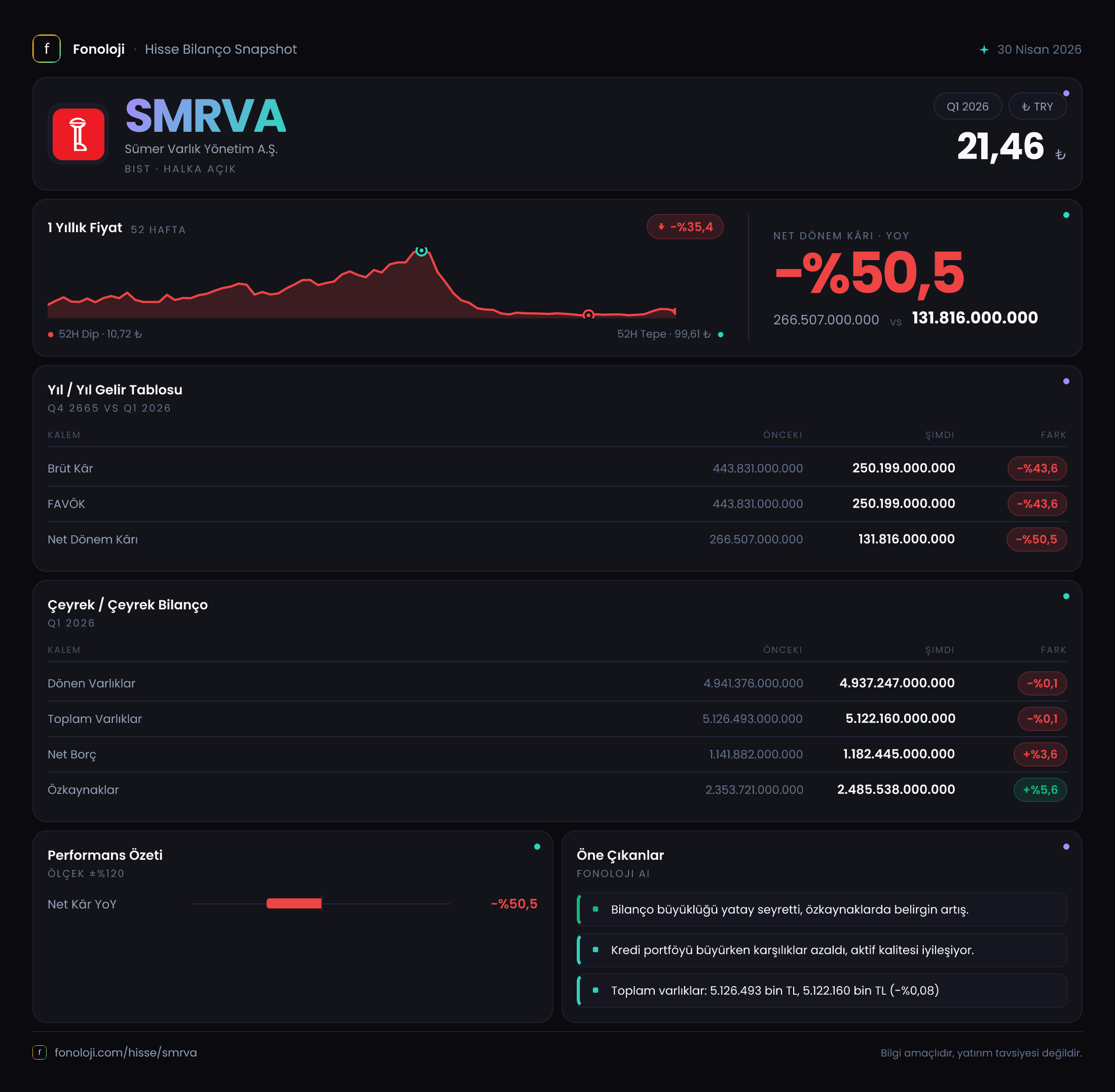Click the disclaimer 'Bilgi amaçlıdır' text
The image size is (1115, 1092).
(x=981, y=1053)
